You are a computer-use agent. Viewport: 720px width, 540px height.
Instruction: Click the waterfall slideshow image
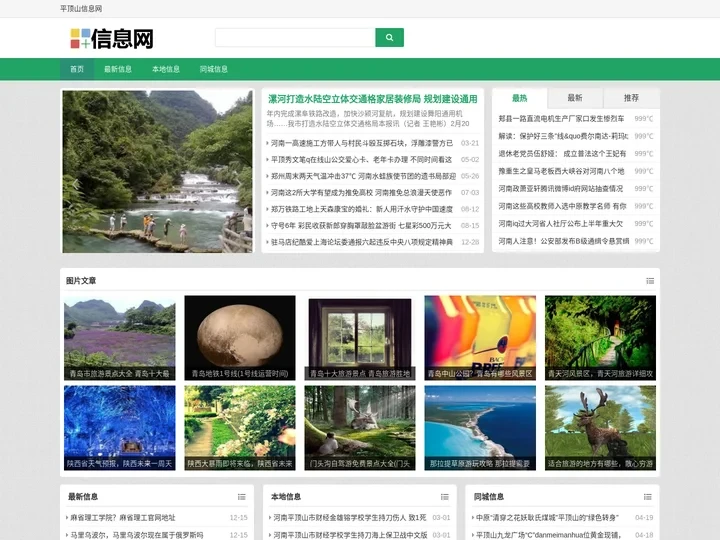click(x=158, y=171)
